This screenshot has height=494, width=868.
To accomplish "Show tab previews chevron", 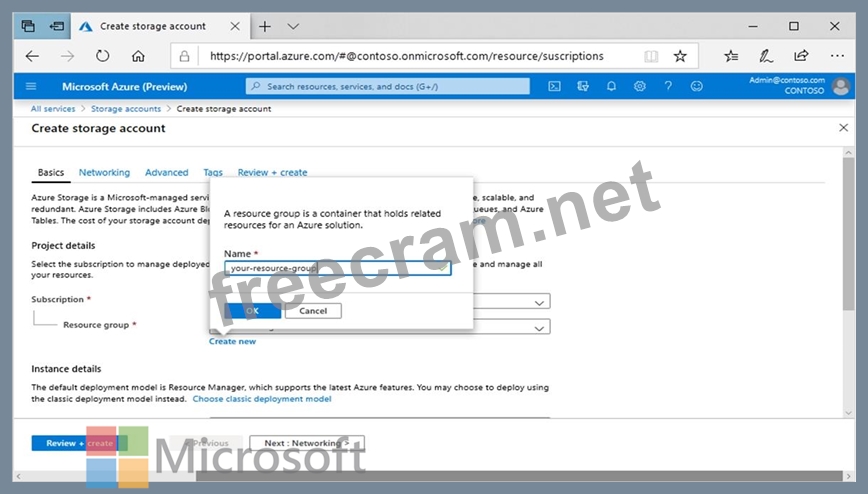I will [x=293, y=26].
